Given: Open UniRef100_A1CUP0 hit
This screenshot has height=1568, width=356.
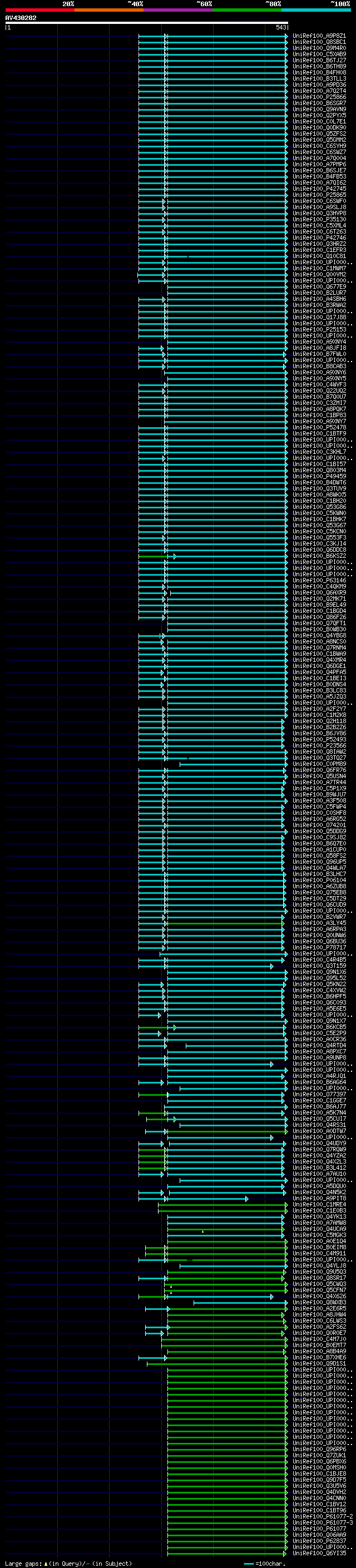Looking at the screenshot, I should point(319,850).
